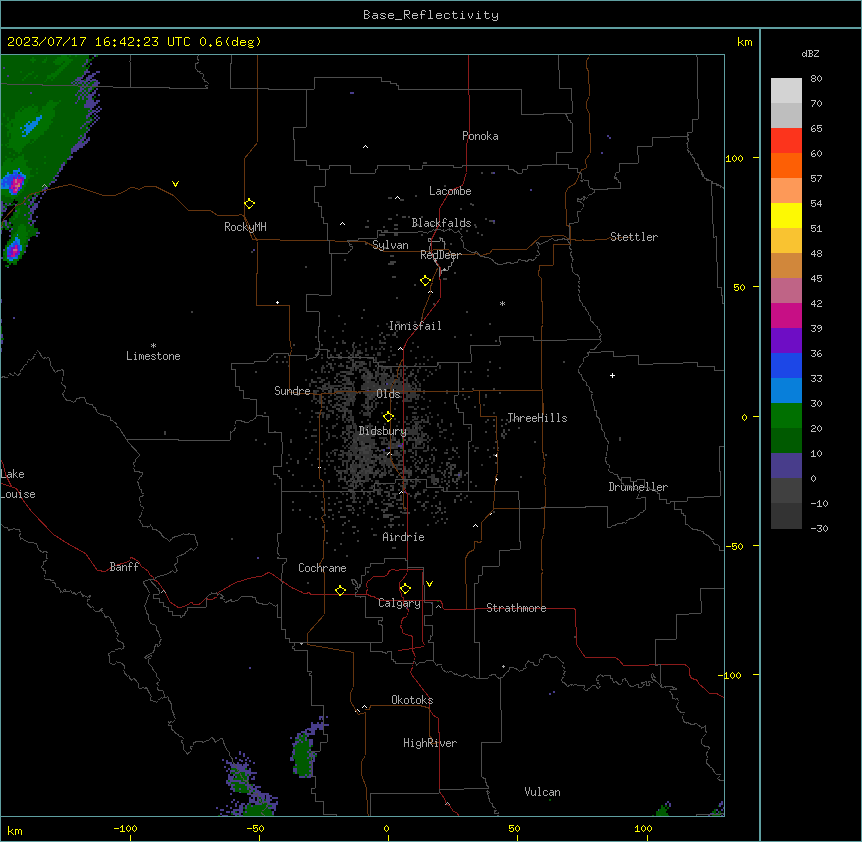Image resolution: width=862 pixels, height=842 pixels.
Task: Select the Okotoks label
Action: pyautogui.click(x=412, y=700)
